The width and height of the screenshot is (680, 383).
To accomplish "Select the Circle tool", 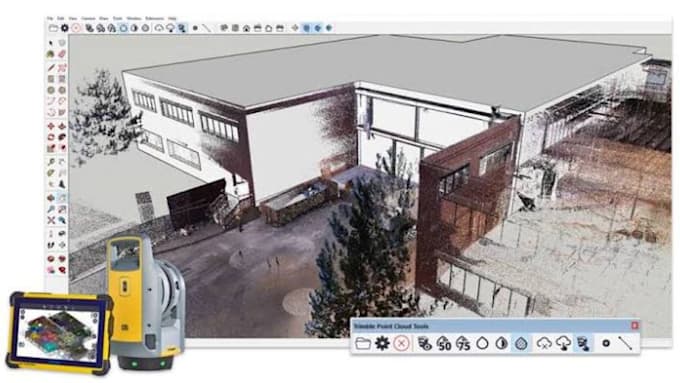I will pos(51,90).
